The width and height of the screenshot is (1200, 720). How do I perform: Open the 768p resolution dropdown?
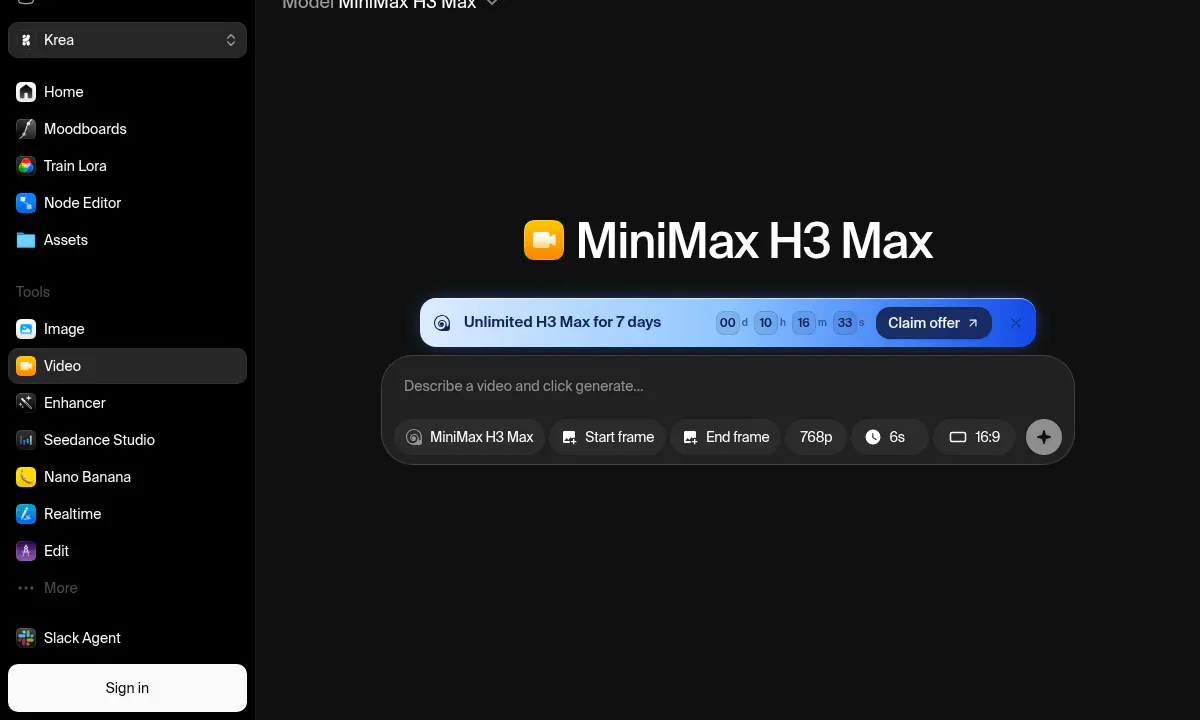816,437
